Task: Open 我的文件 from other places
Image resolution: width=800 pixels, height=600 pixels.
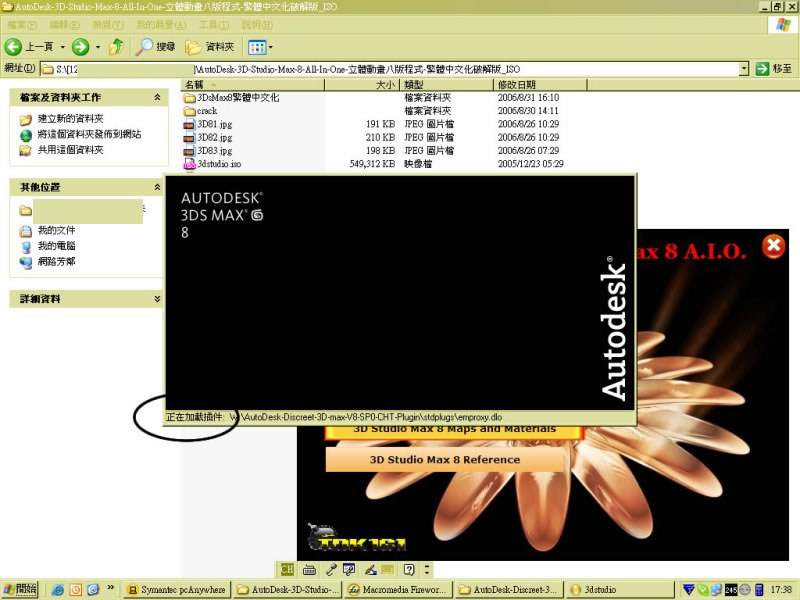Action: pyautogui.click(x=56, y=231)
